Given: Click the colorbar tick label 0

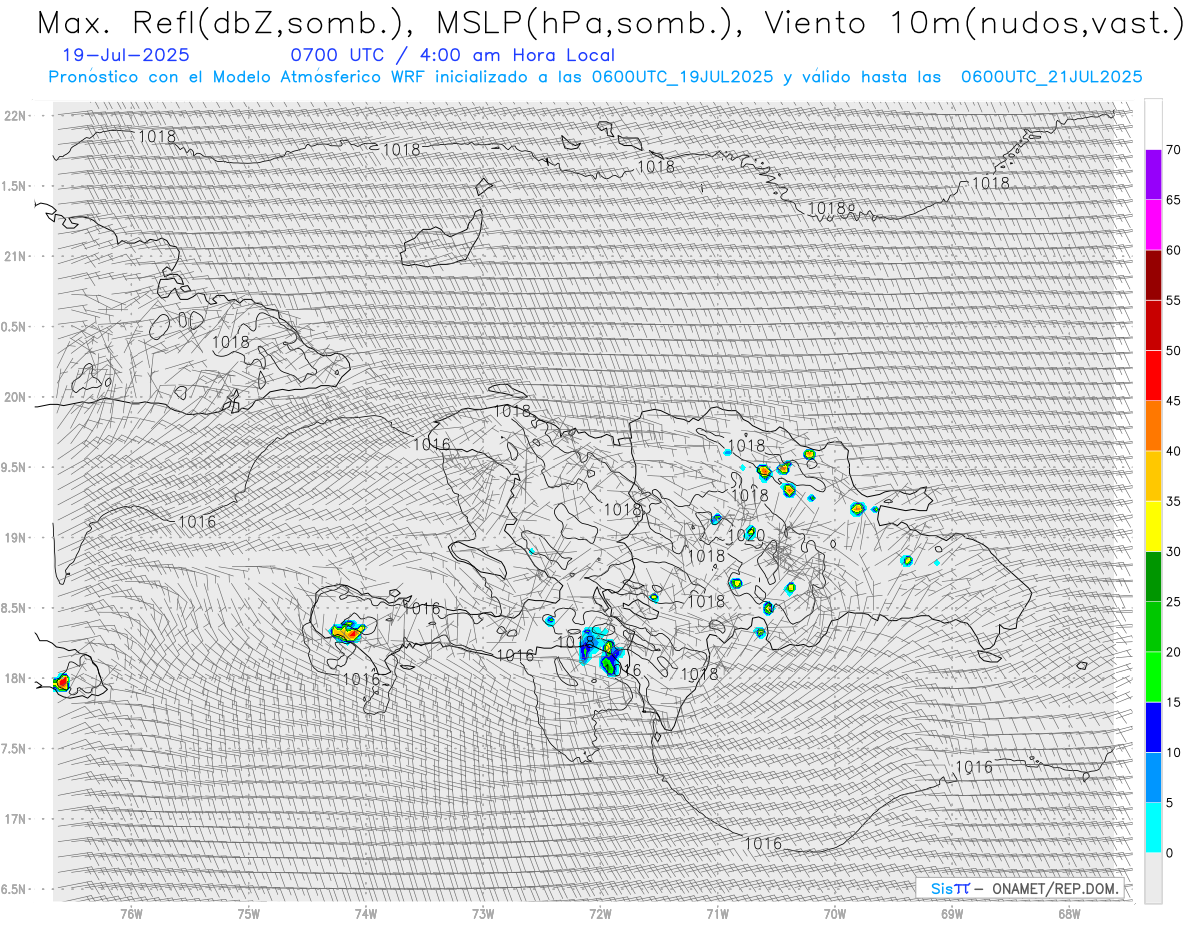Looking at the screenshot, I should click(x=1169, y=853).
